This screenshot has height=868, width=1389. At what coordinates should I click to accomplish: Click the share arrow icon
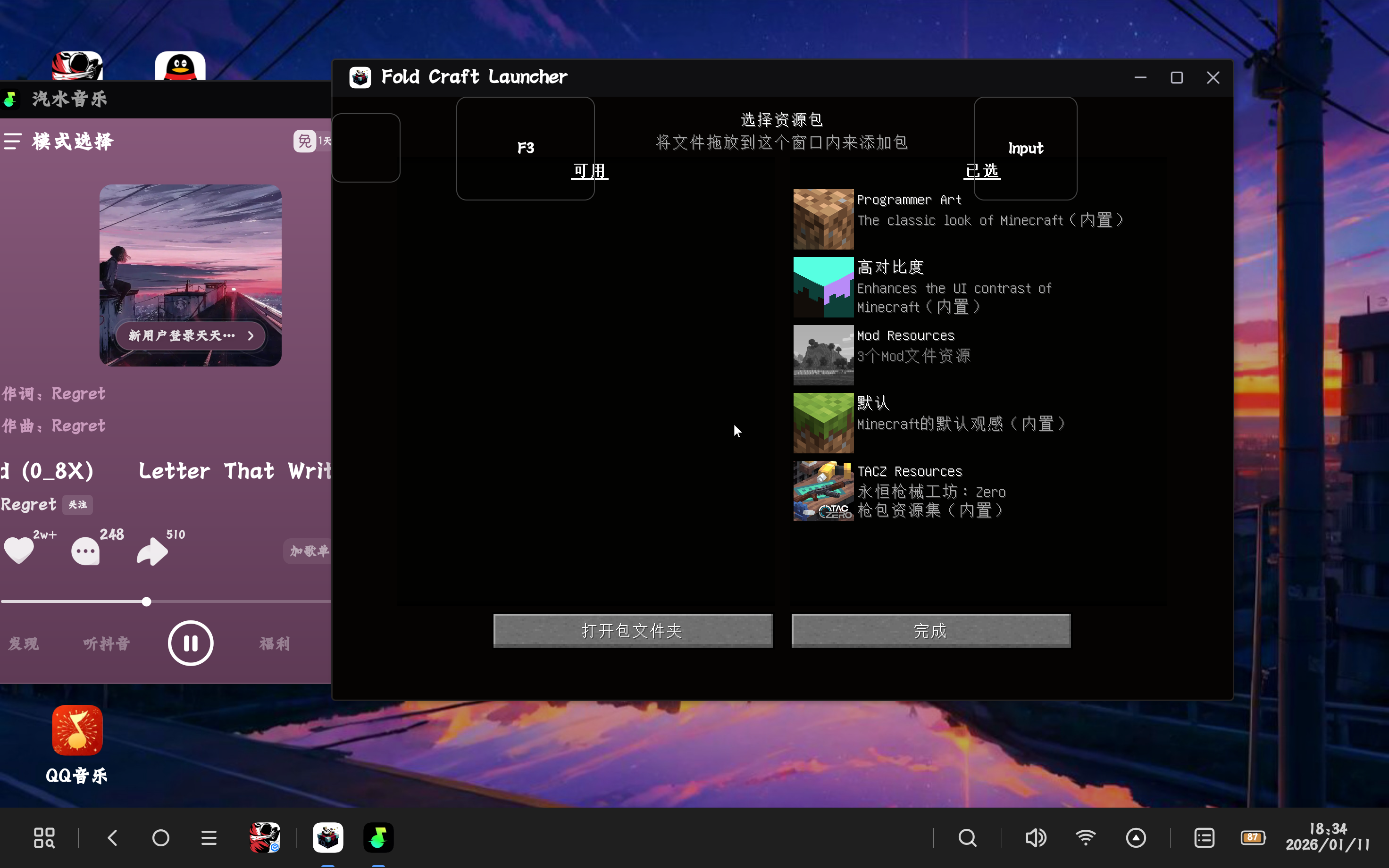(x=152, y=551)
